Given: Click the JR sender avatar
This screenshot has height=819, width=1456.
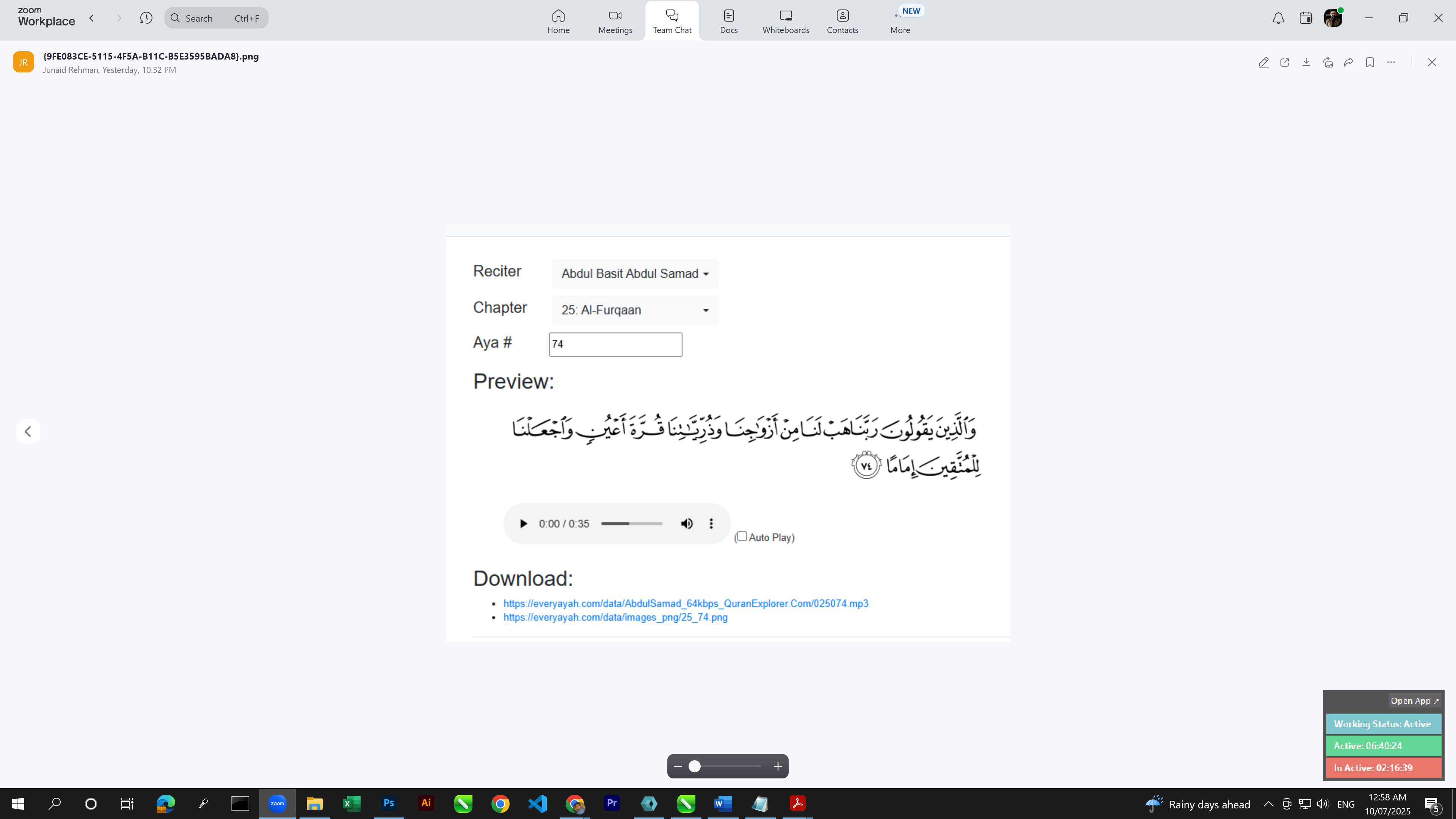Looking at the screenshot, I should click(23, 62).
